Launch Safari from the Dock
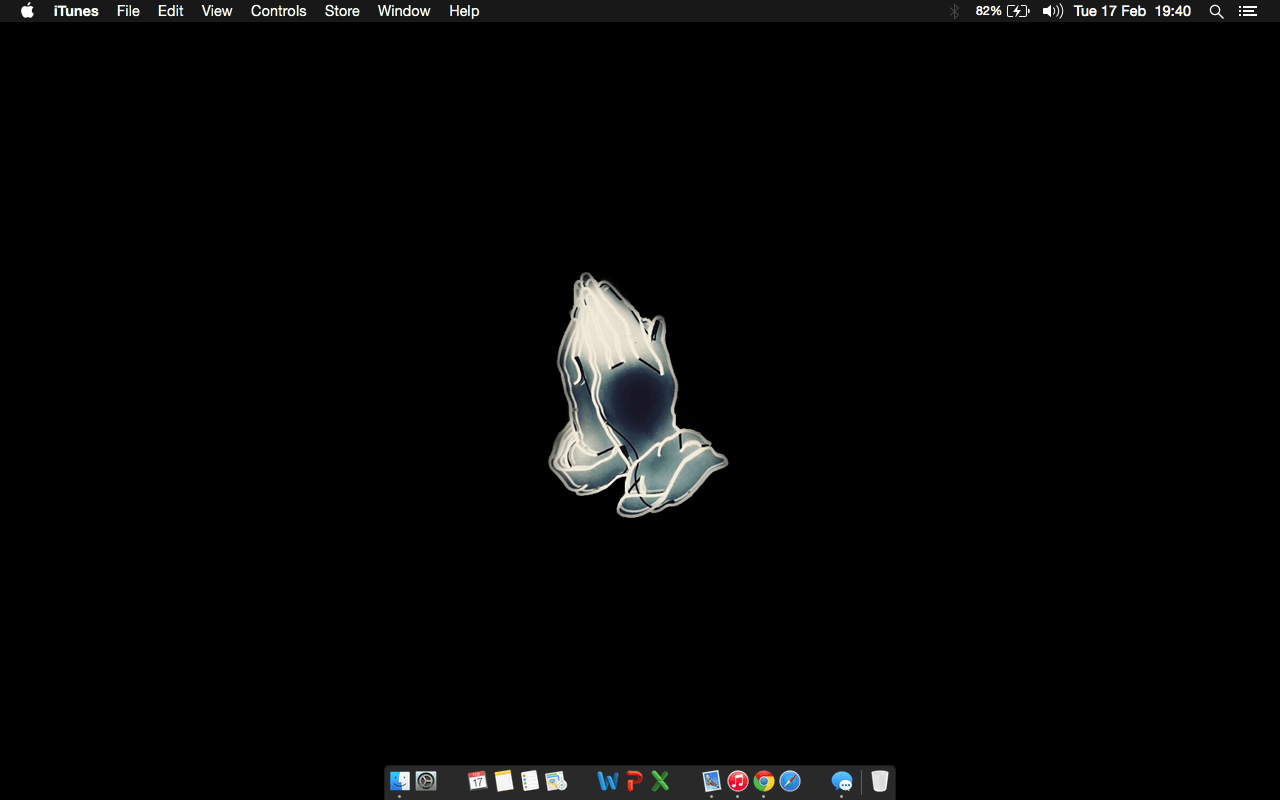 coord(790,781)
